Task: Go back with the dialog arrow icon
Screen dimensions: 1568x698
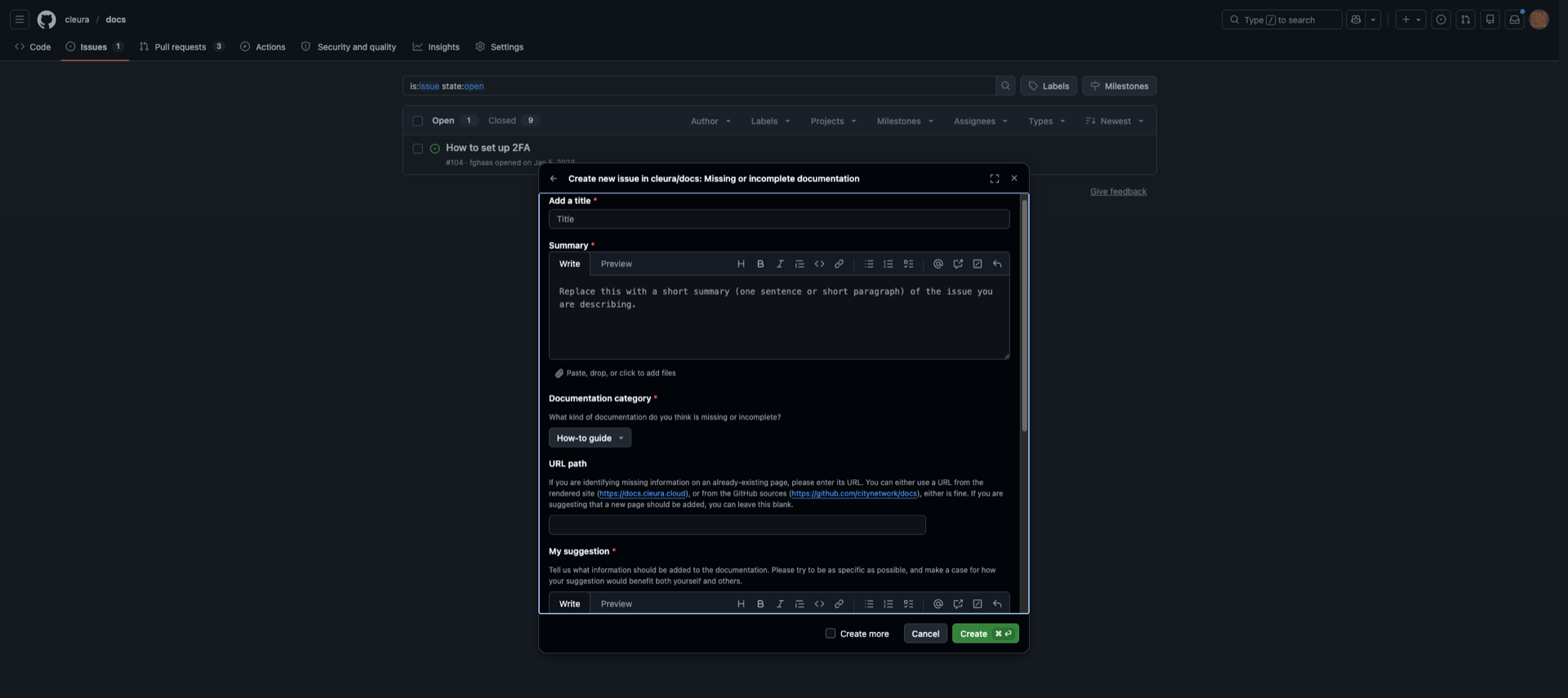Action: [x=554, y=179]
